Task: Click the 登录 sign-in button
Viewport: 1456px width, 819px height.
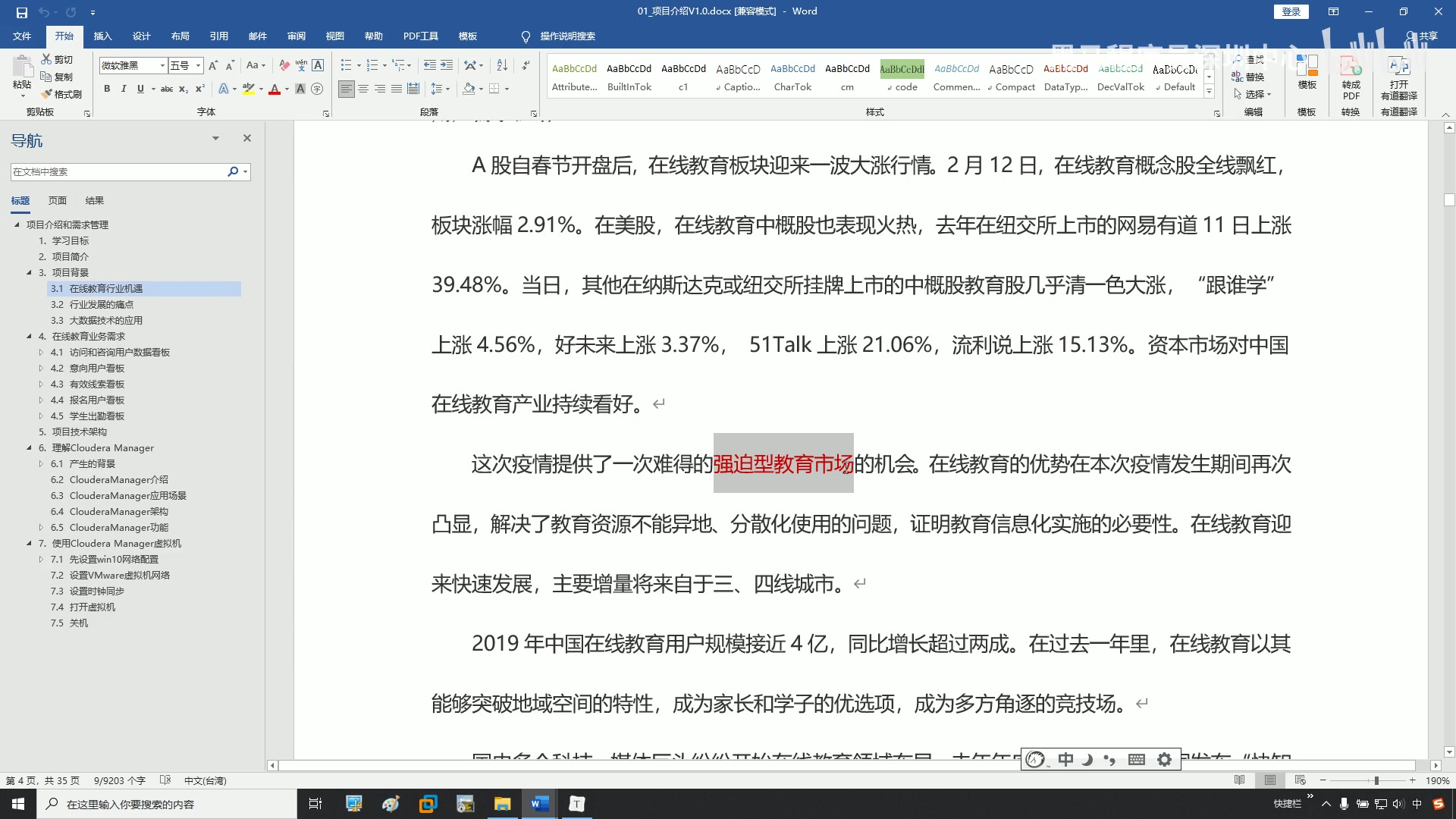Action: (1291, 11)
